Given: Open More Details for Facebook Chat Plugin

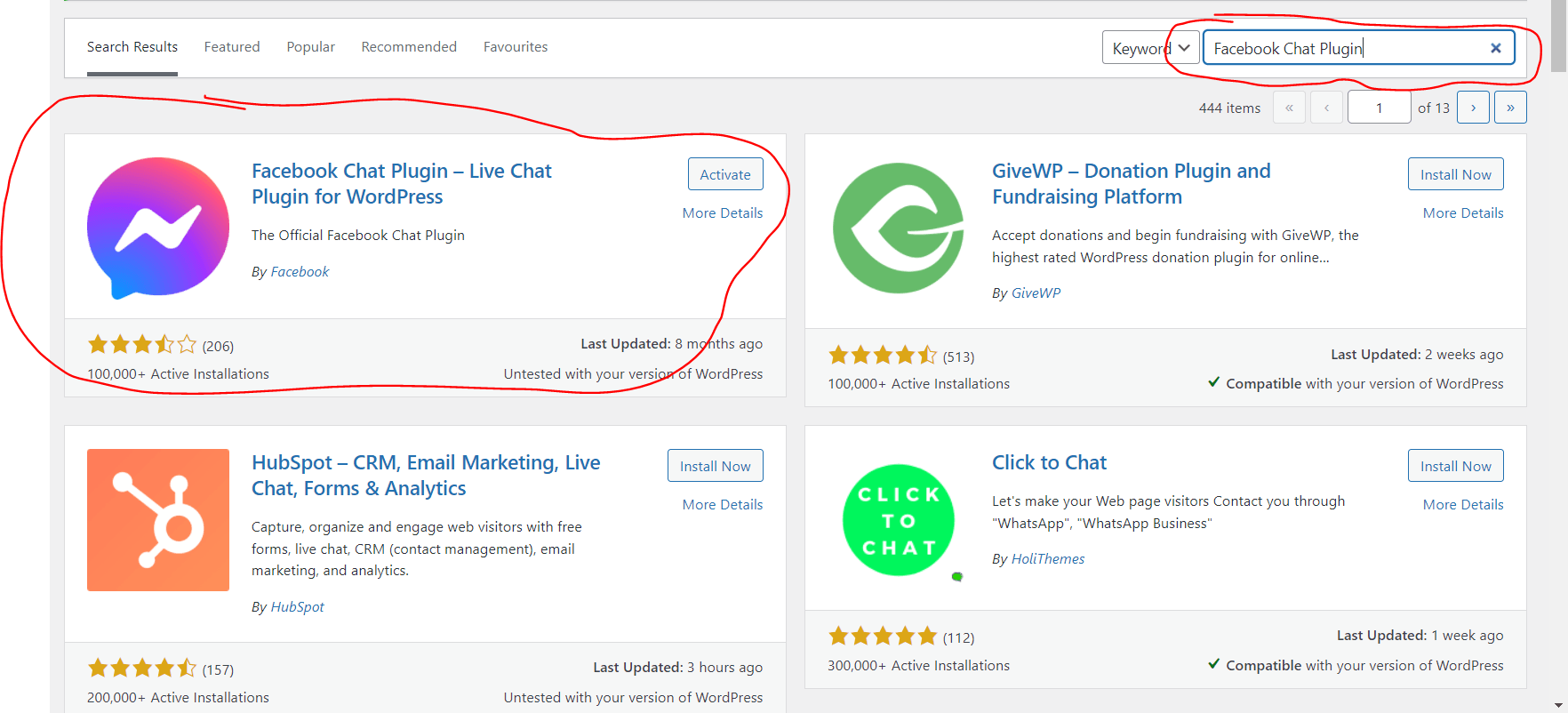Looking at the screenshot, I should tap(723, 213).
